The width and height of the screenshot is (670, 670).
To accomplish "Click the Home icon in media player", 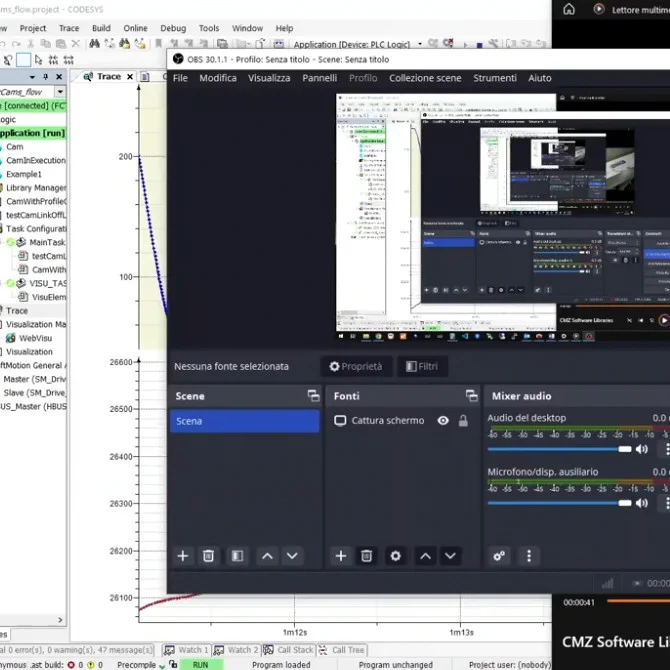I will pos(569,9).
